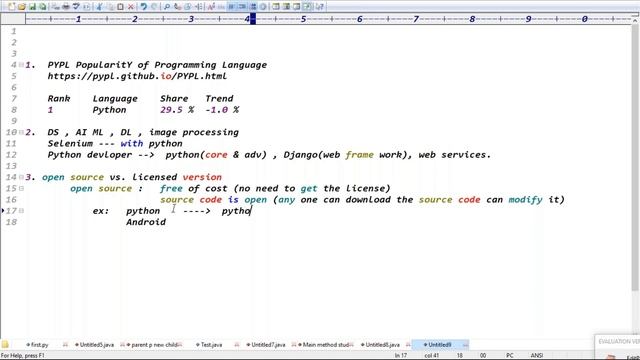Click the word Python on line 8
The width and height of the screenshot is (640, 360).
[x=109, y=110]
